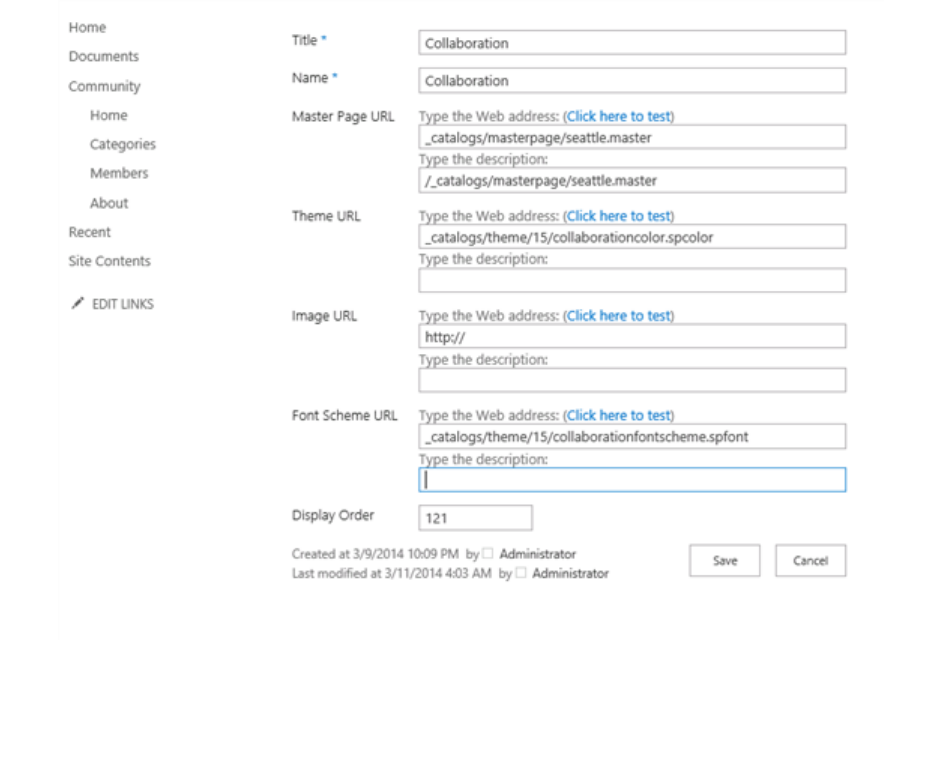Click the Image URL web address field
Image resolution: width=942 pixels, height=783 pixels.
pos(632,337)
